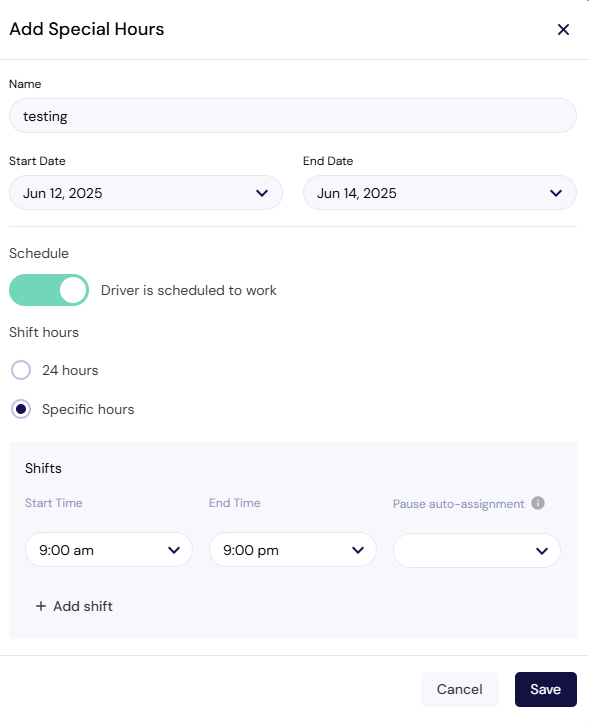
Task: Click the info icon beside Pause auto-assignment
Action: pyautogui.click(x=538, y=503)
